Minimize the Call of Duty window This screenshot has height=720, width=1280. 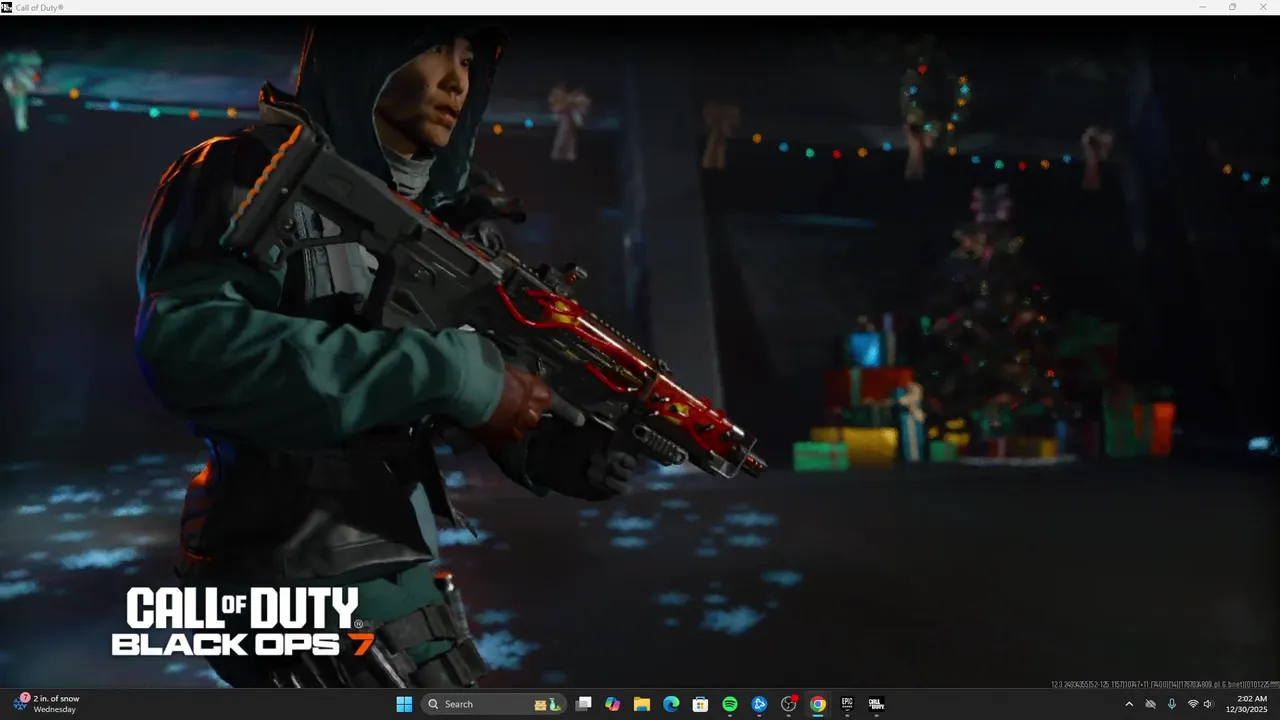(x=1203, y=7)
